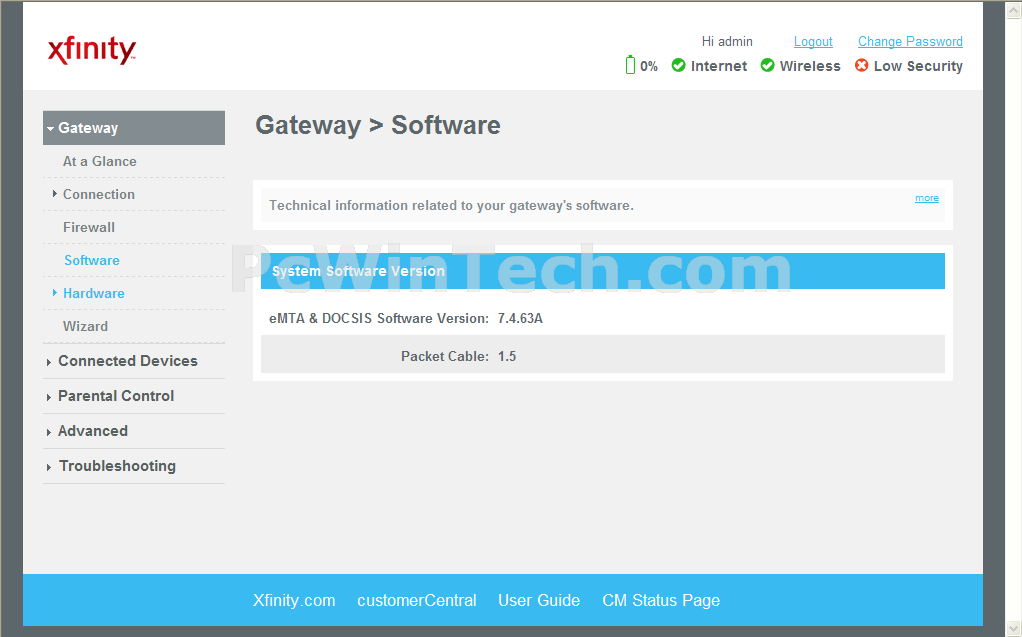Viewport: 1022px width, 637px height.
Task: Click the Hardware menu label
Action: (94, 293)
